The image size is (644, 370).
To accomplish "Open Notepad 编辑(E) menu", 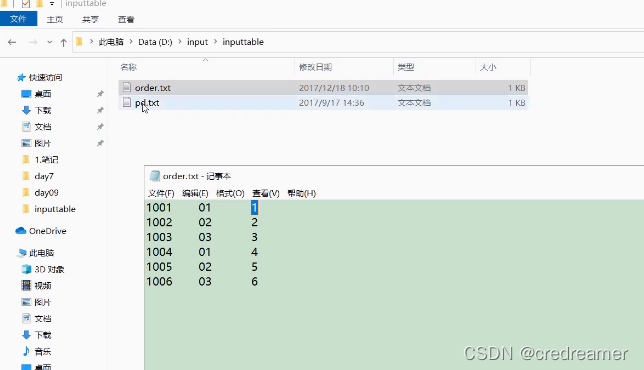I will coord(195,193).
